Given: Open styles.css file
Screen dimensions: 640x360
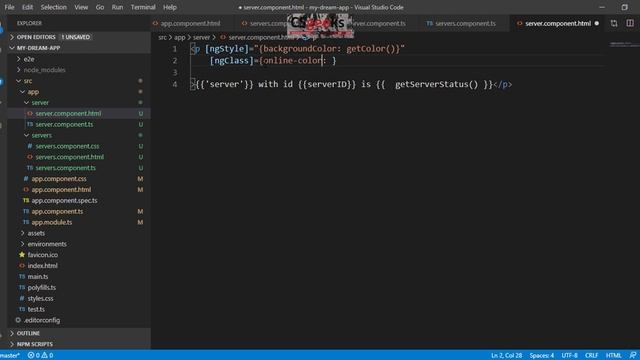Looking at the screenshot, I should (40, 298).
